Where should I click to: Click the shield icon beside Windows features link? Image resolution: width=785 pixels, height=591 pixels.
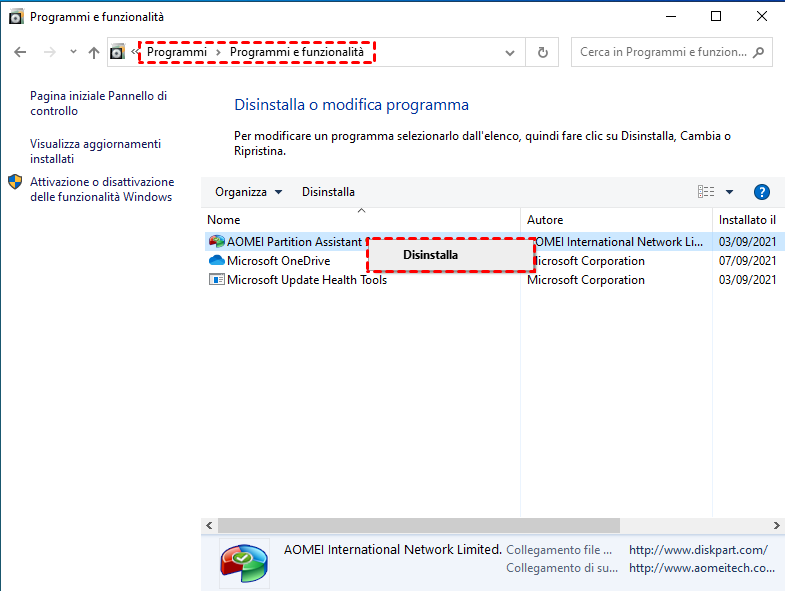tap(15, 182)
